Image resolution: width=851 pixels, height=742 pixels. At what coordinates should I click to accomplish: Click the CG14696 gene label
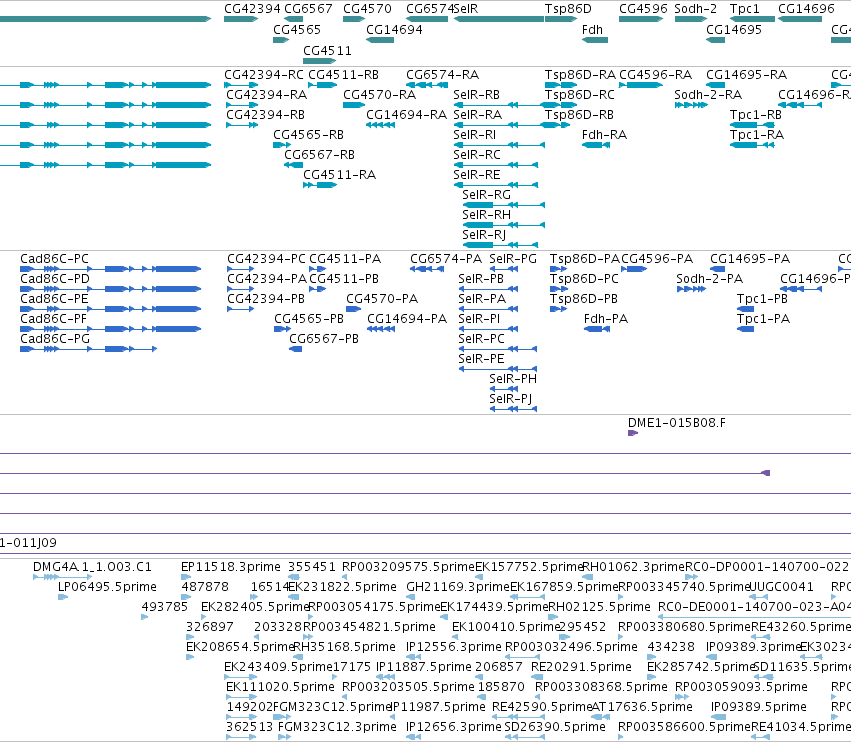[806, 9]
